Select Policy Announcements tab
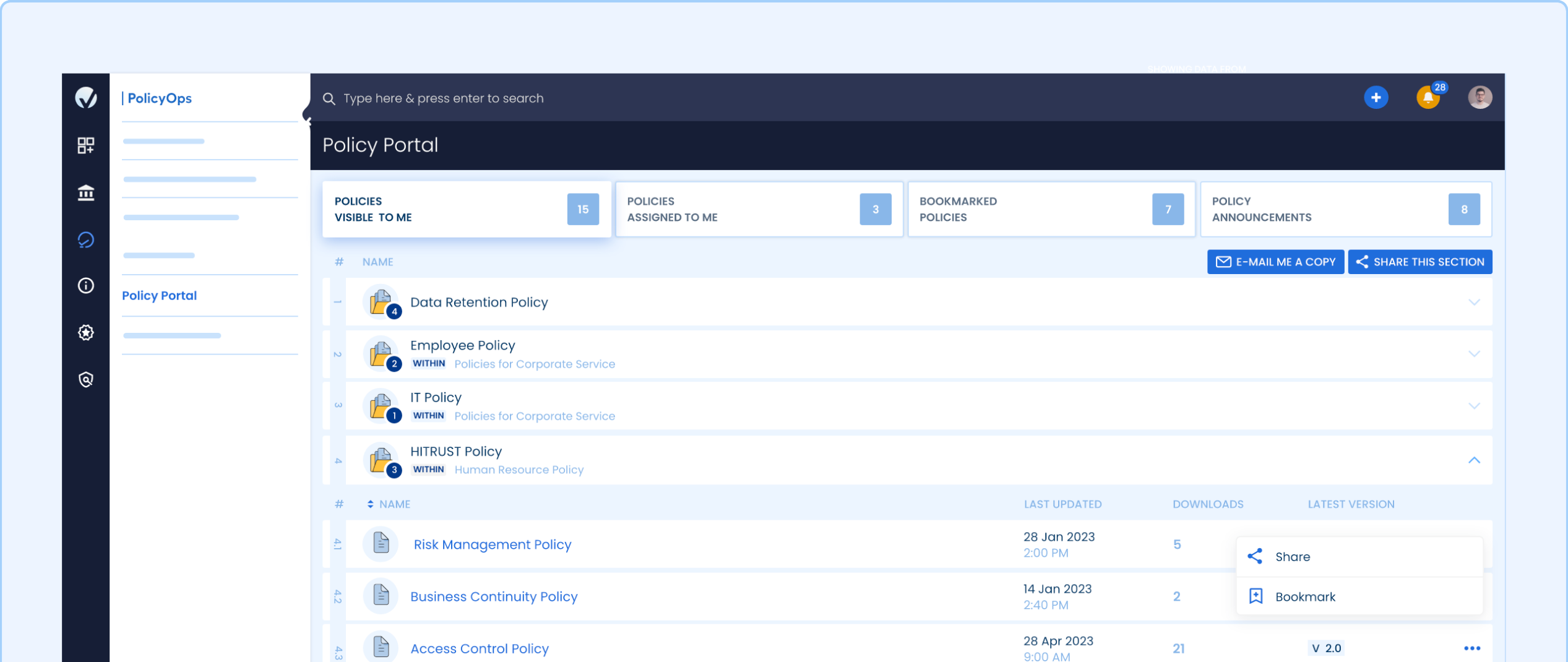This screenshot has height=662, width=1568. click(x=1346, y=209)
